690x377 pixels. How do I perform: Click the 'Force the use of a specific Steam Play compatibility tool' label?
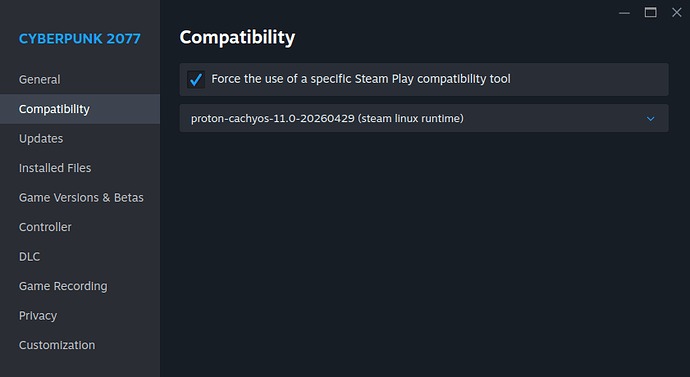click(361, 79)
